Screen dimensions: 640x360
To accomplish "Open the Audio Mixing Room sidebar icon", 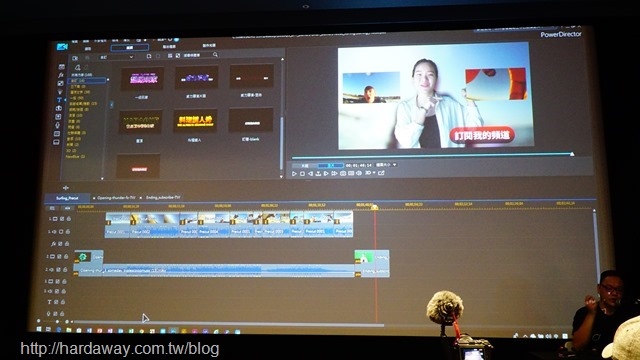I will 58,117.
